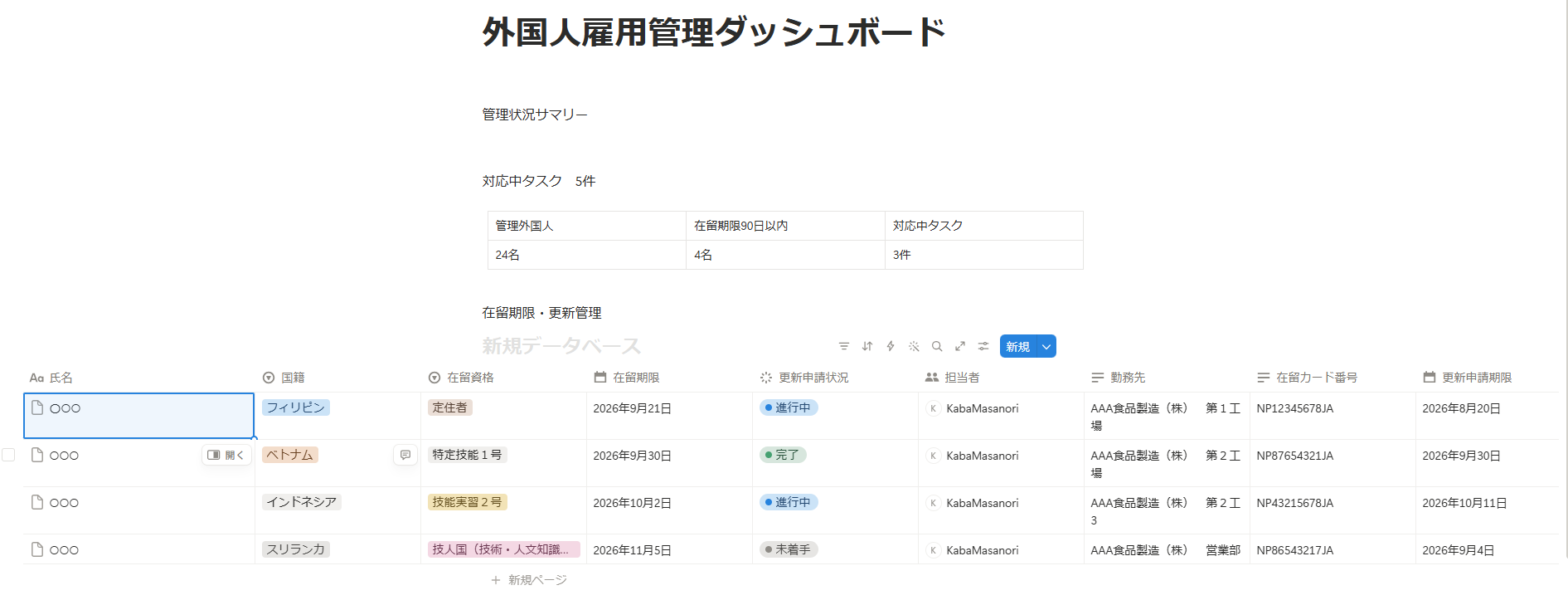Viewport: 1568px width, 600px height.
Task: Open the 在留期限 column header menu
Action: (x=669, y=378)
